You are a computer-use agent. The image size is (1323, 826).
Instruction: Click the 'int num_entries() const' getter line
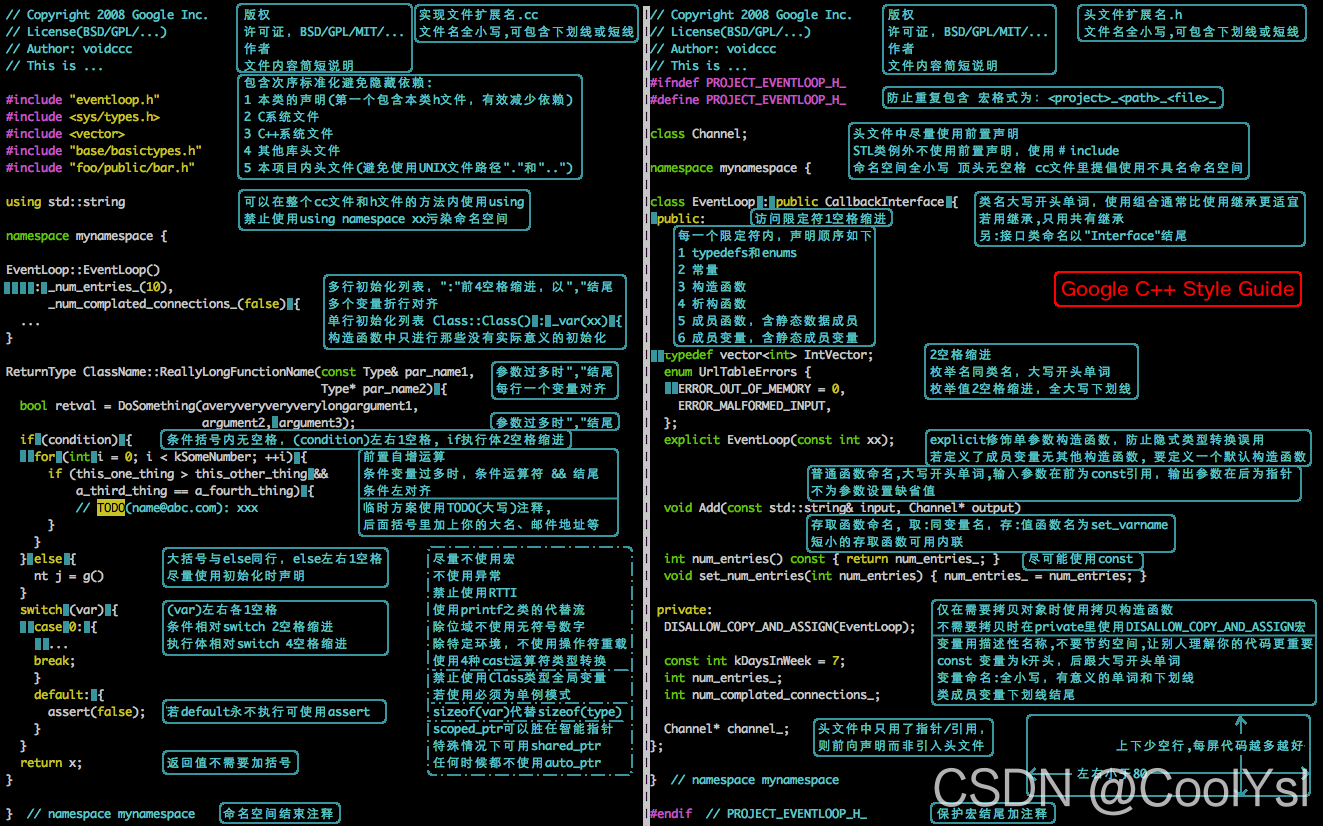(x=832, y=559)
